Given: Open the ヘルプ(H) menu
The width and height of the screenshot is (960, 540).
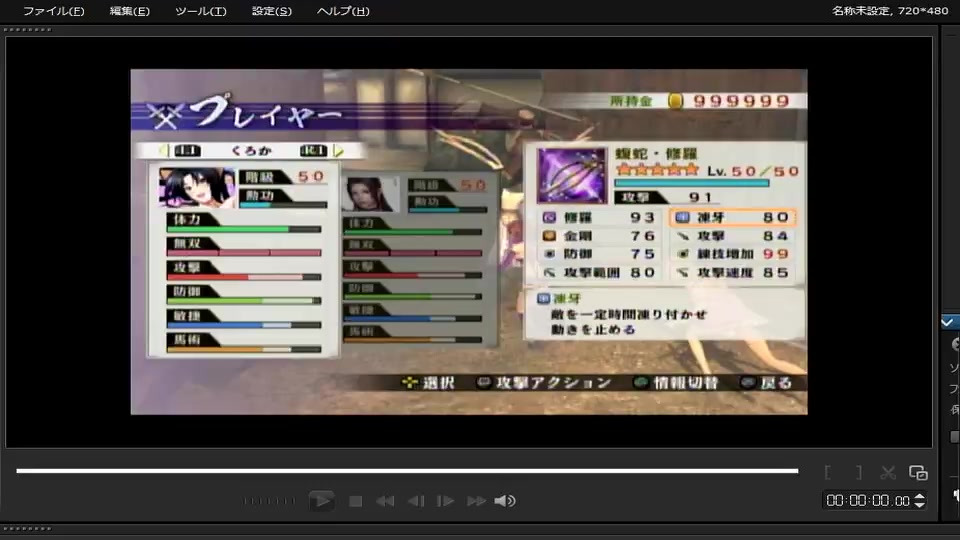Looking at the screenshot, I should (x=343, y=11).
